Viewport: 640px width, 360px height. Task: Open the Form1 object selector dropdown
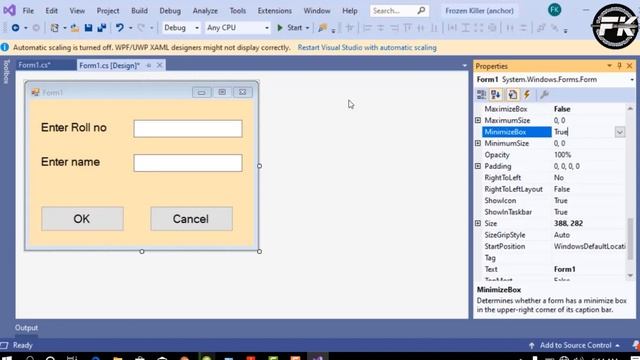point(631,80)
